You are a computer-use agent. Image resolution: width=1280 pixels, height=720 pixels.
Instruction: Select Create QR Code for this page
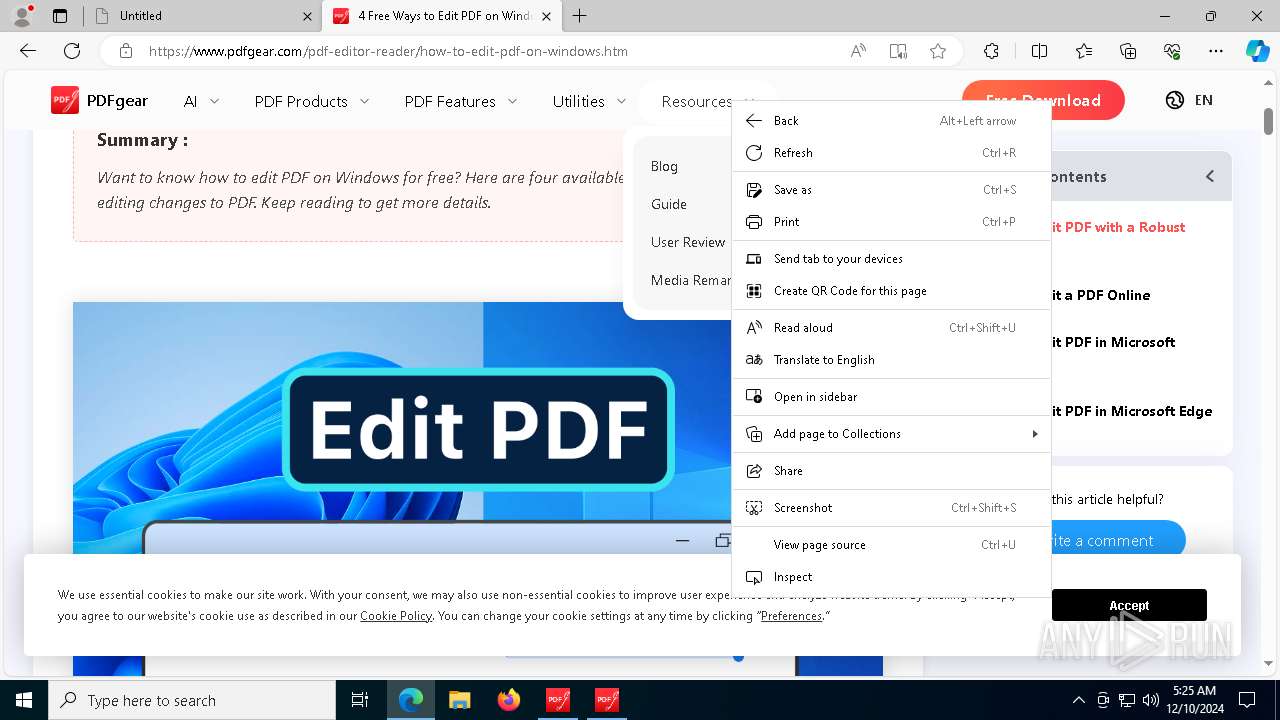[x=892, y=291]
